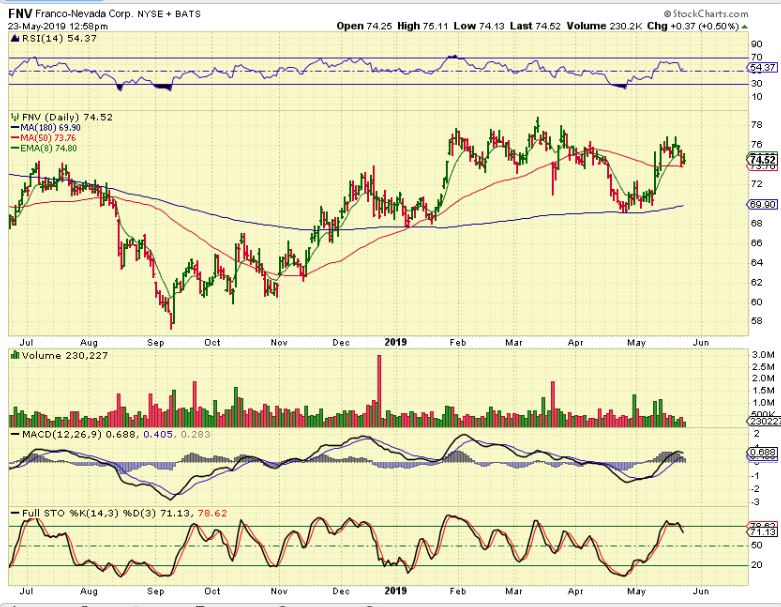The width and height of the screenshot is (781, 607).
Task: Click the FNV (Daily) candlestick legend icon
Action: (x=14, y=116)
